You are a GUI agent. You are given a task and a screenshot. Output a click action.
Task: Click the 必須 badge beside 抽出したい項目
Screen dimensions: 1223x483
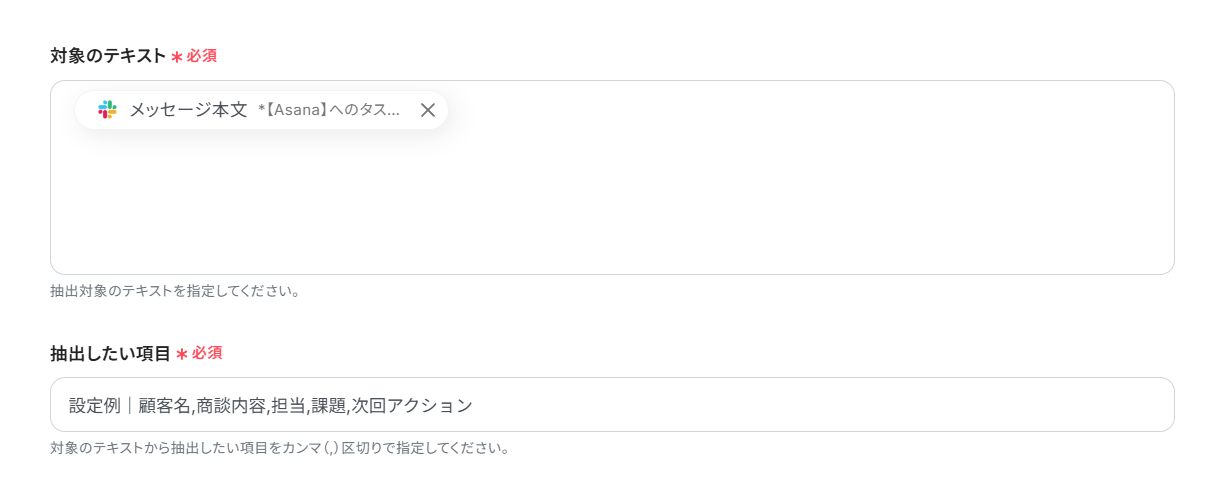[207, 353]
